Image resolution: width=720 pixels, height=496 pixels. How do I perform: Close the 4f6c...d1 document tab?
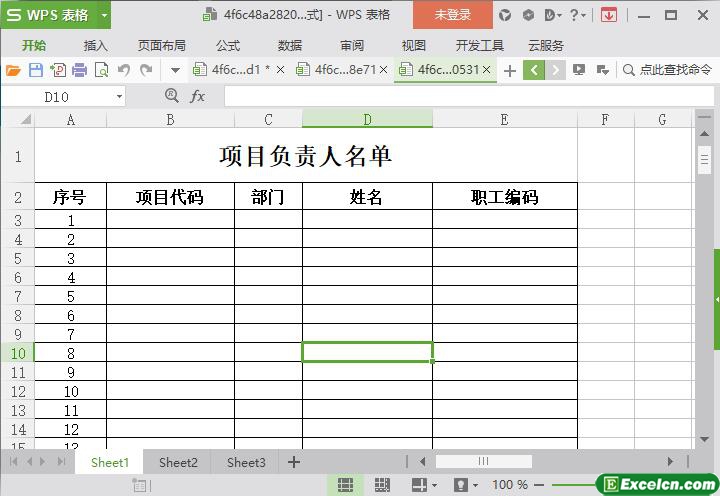click(280, 70)
